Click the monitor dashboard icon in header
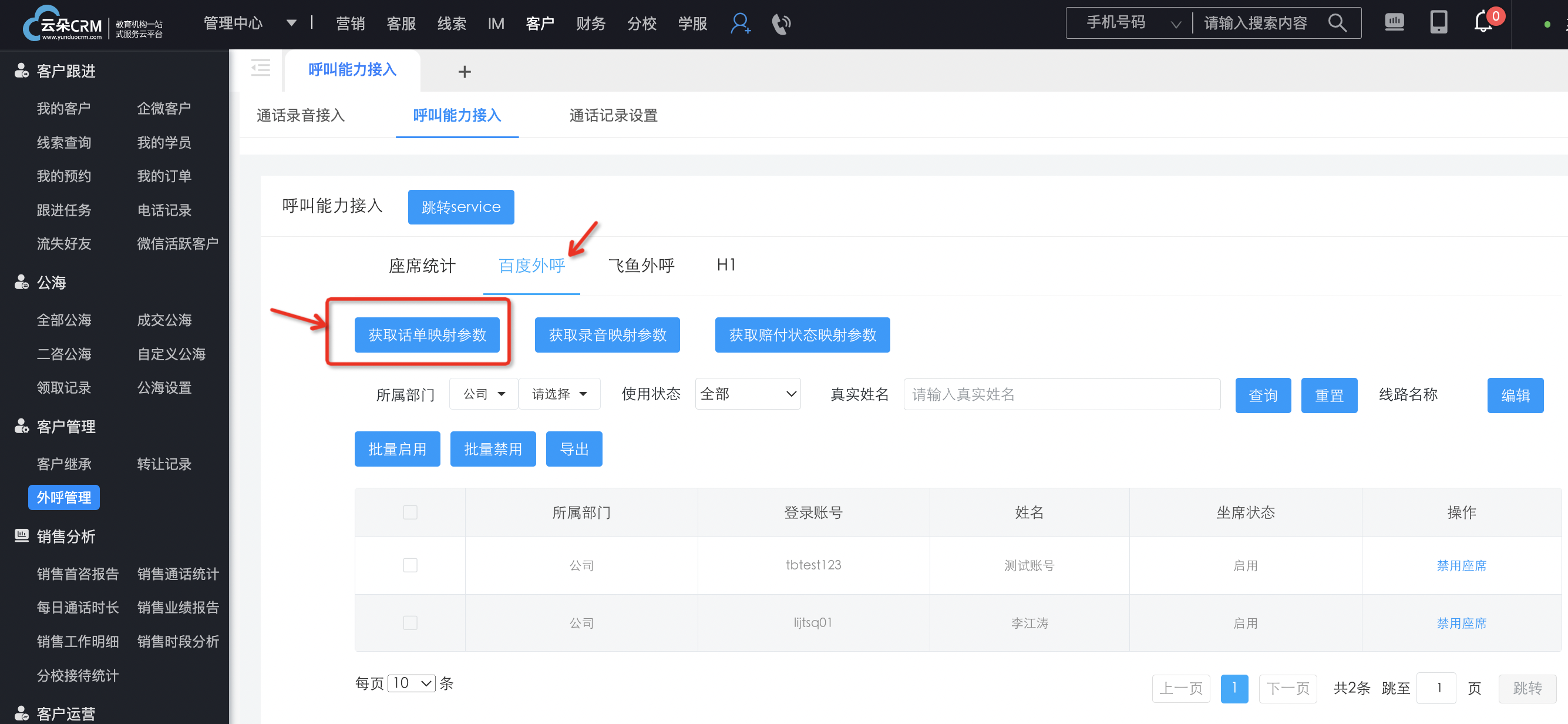This screenshot has height=724, width=1568. coord(1394,22)
